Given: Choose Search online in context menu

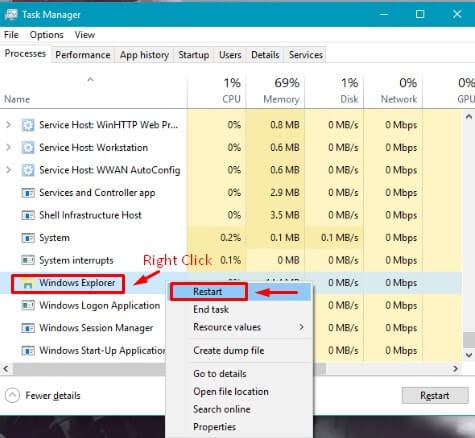Looking at the screenshot, I should (x=222, y=409).
